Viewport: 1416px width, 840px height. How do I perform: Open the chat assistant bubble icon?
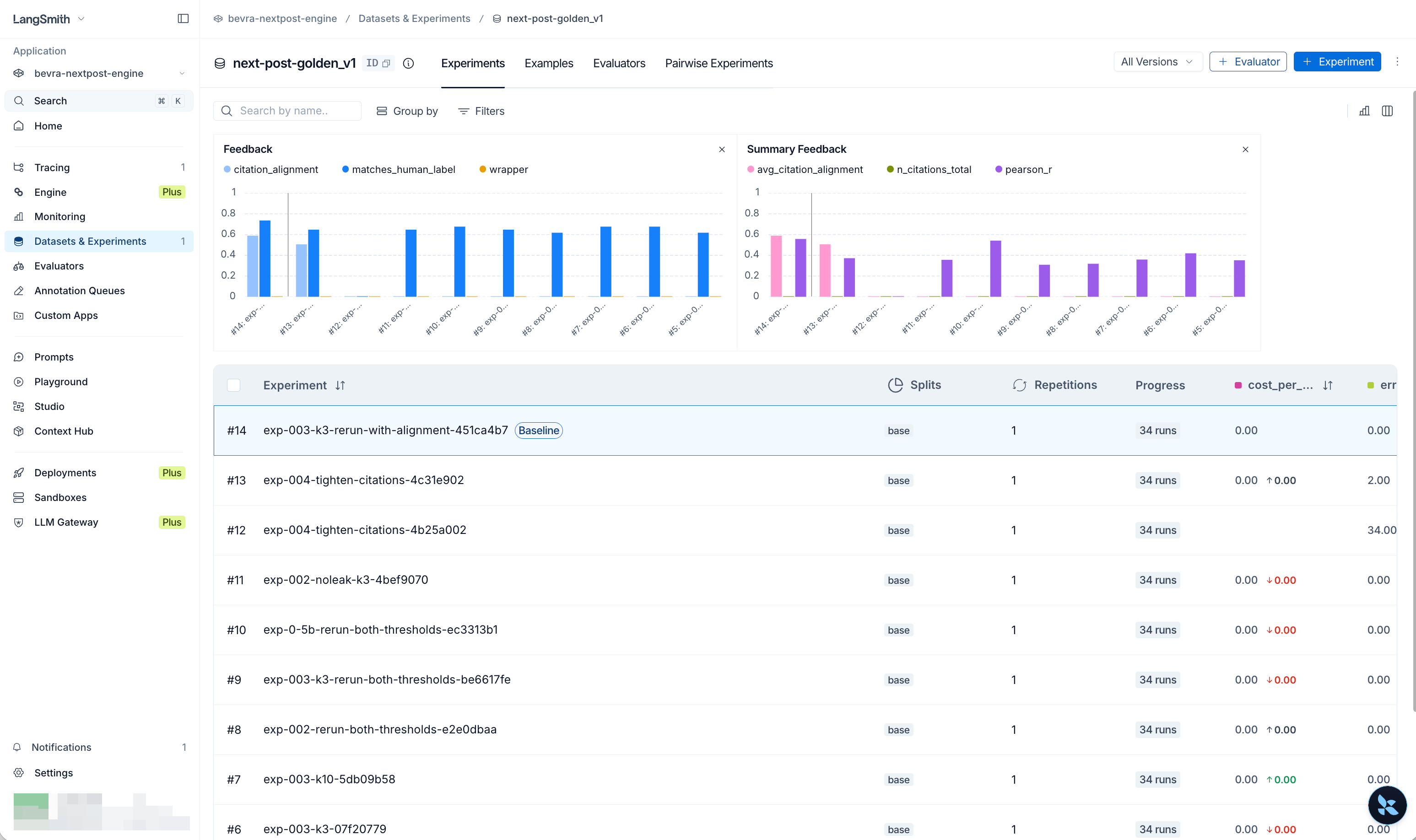click(x=1387, y=805)
